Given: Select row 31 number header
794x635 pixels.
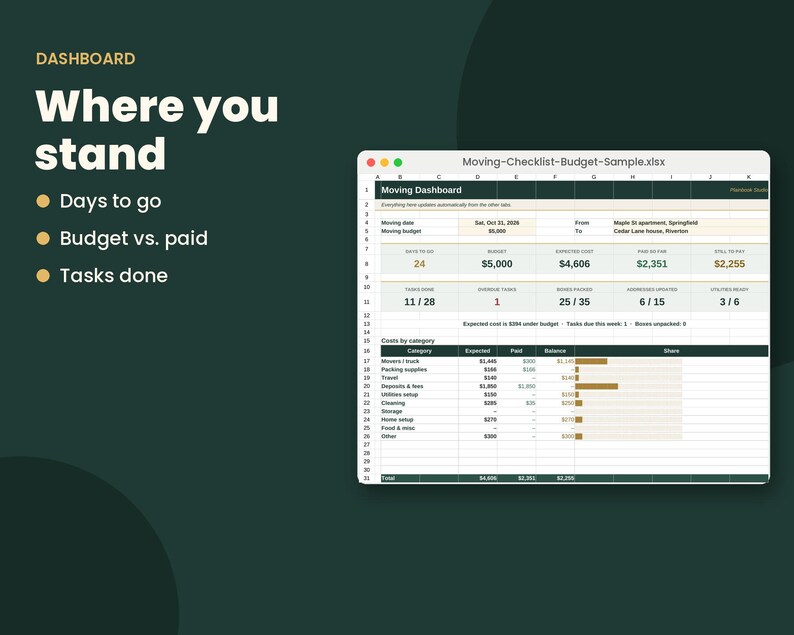Looking at the screenshot, I should click(367, 478).
